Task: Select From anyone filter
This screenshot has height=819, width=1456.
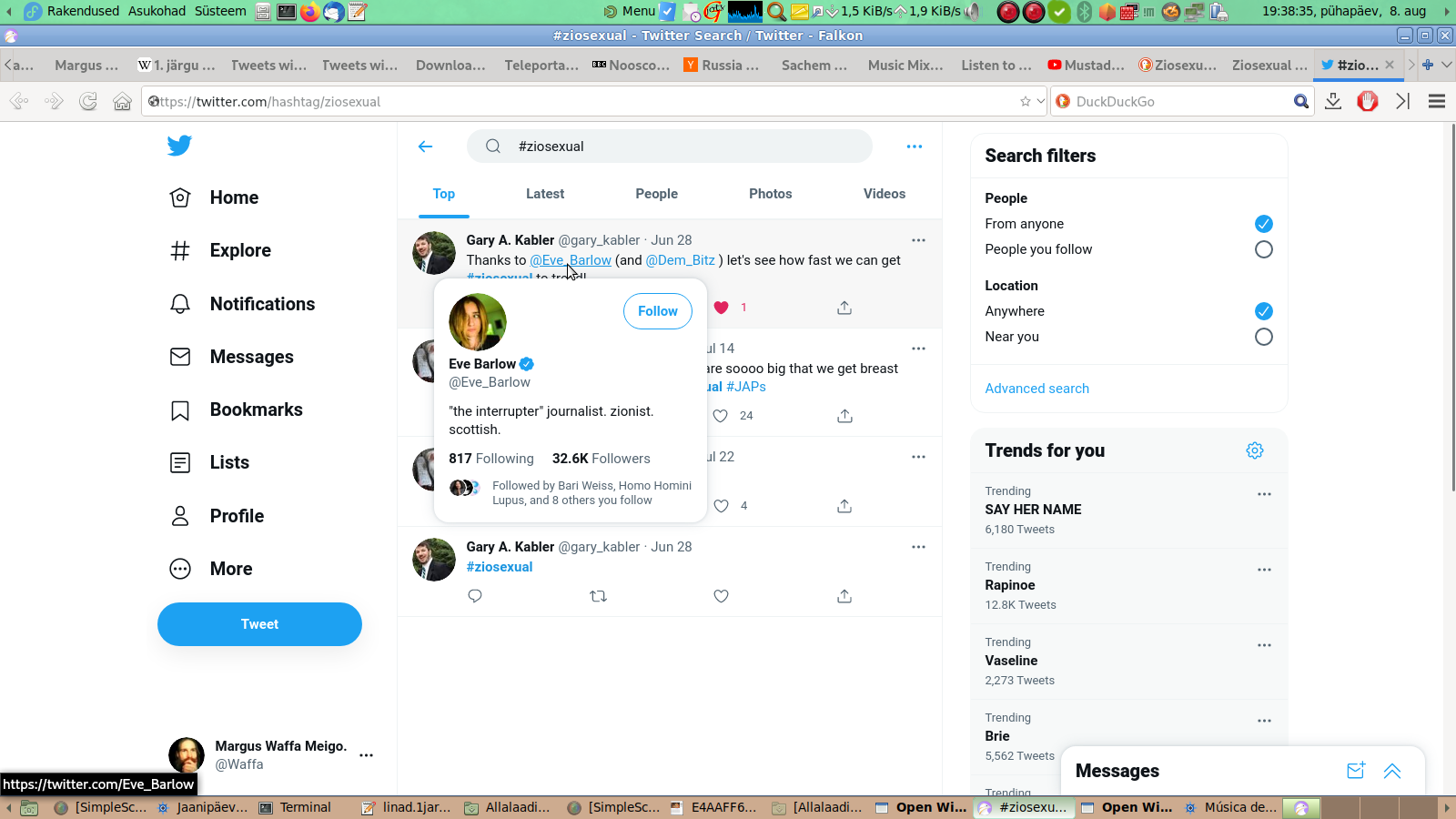Action: pos(1264,224)
